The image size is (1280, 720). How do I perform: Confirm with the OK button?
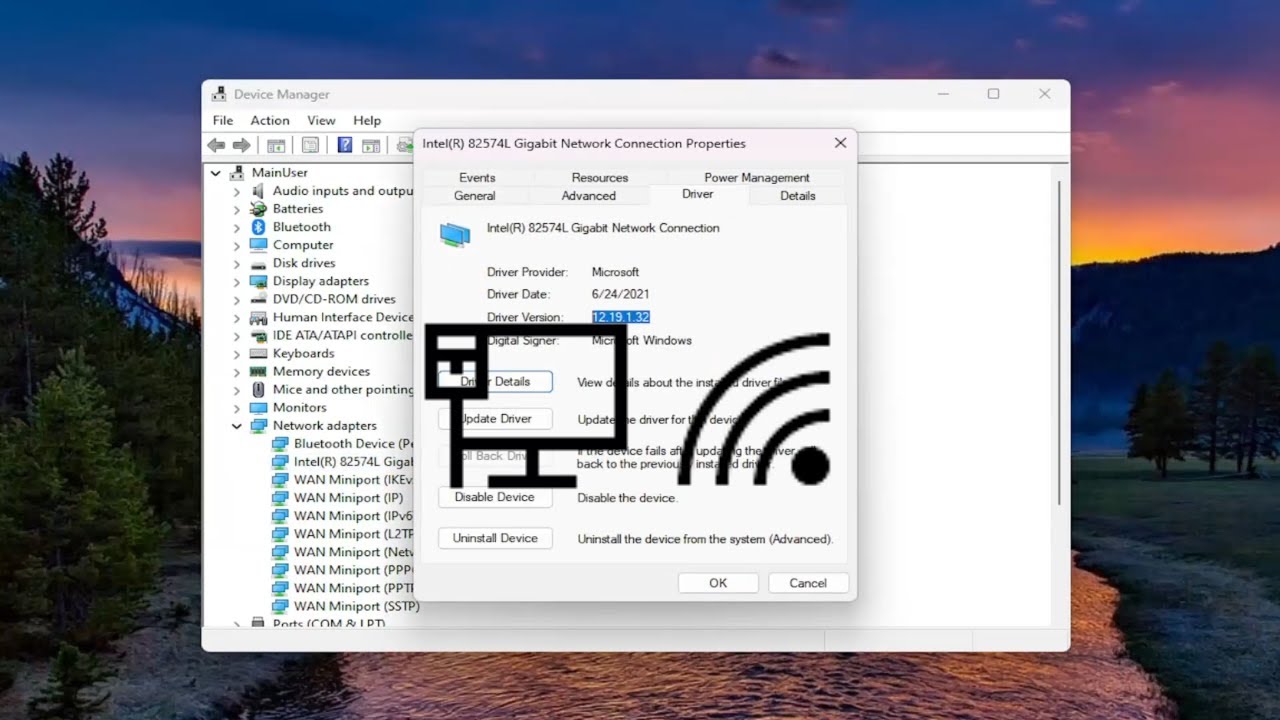tap(718, 583)
